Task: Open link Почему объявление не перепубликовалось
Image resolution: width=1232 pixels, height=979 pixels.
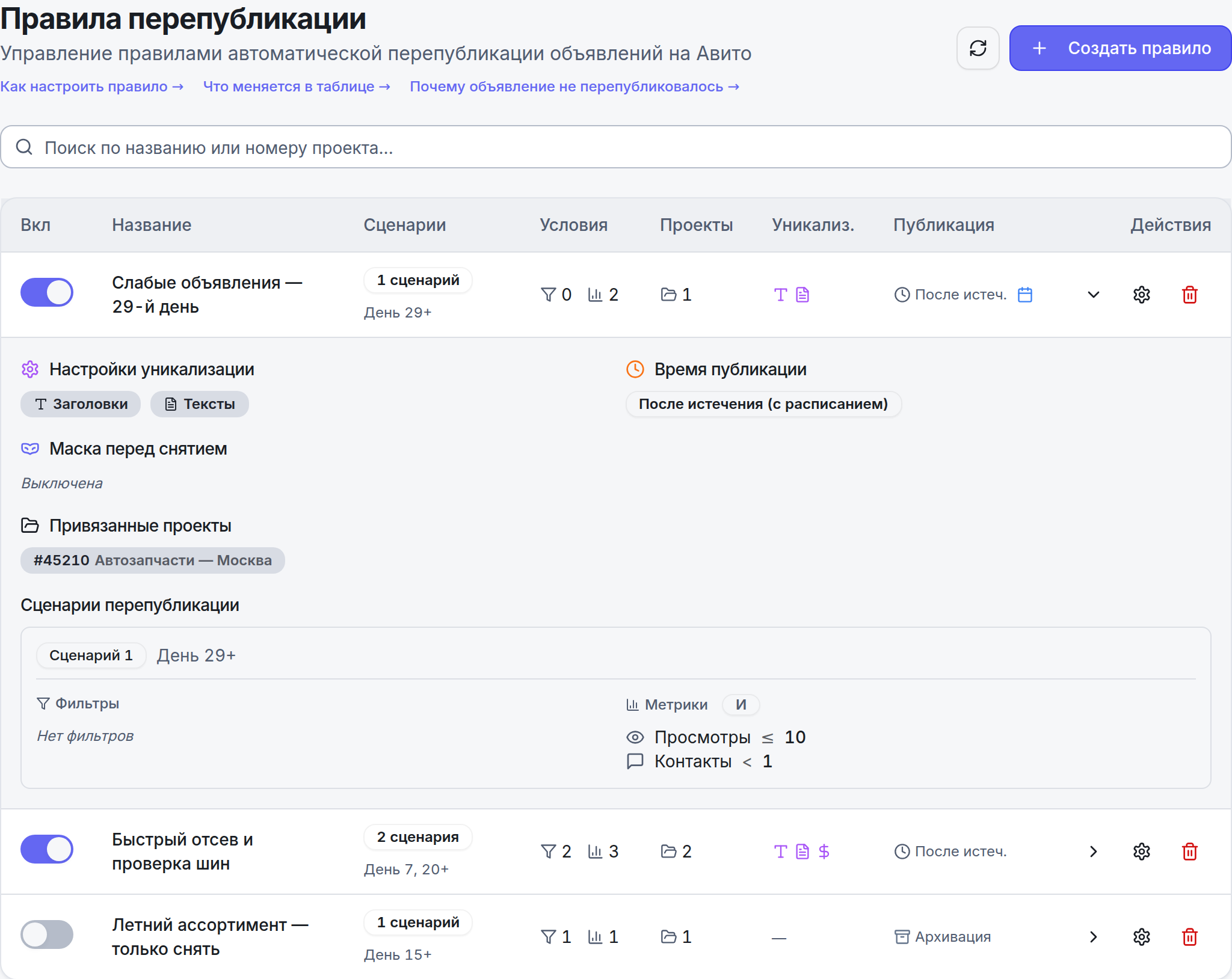Action: [574, 87]
